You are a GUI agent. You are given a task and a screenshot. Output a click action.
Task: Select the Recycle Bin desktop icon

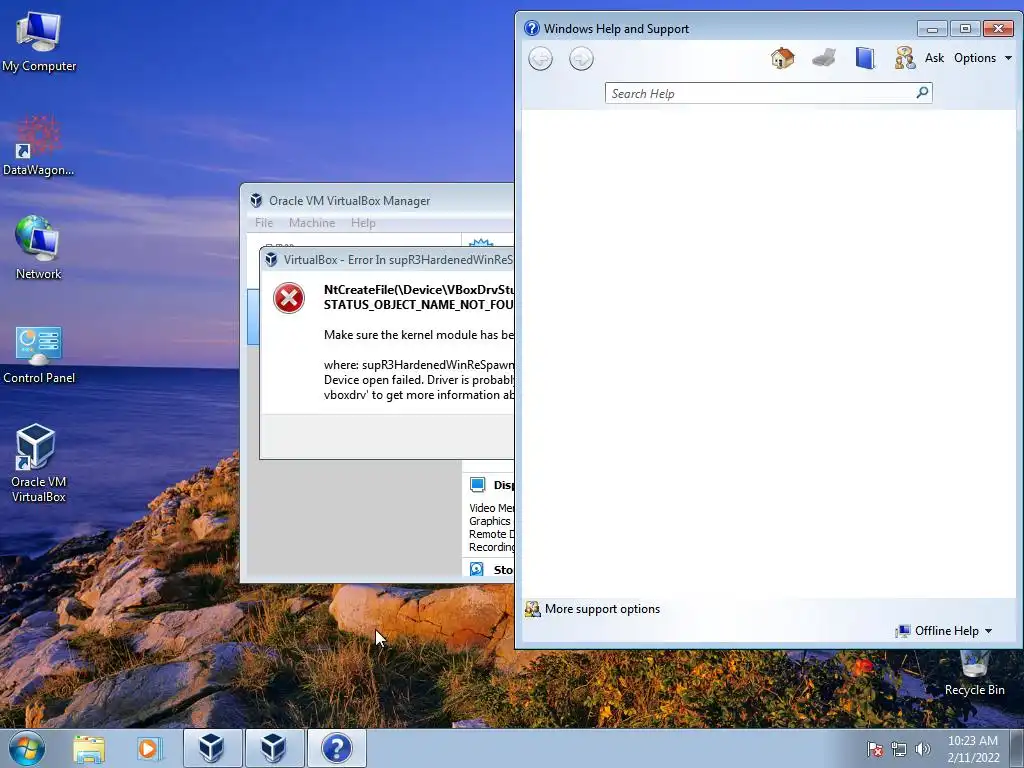click(x=974, y=674)
